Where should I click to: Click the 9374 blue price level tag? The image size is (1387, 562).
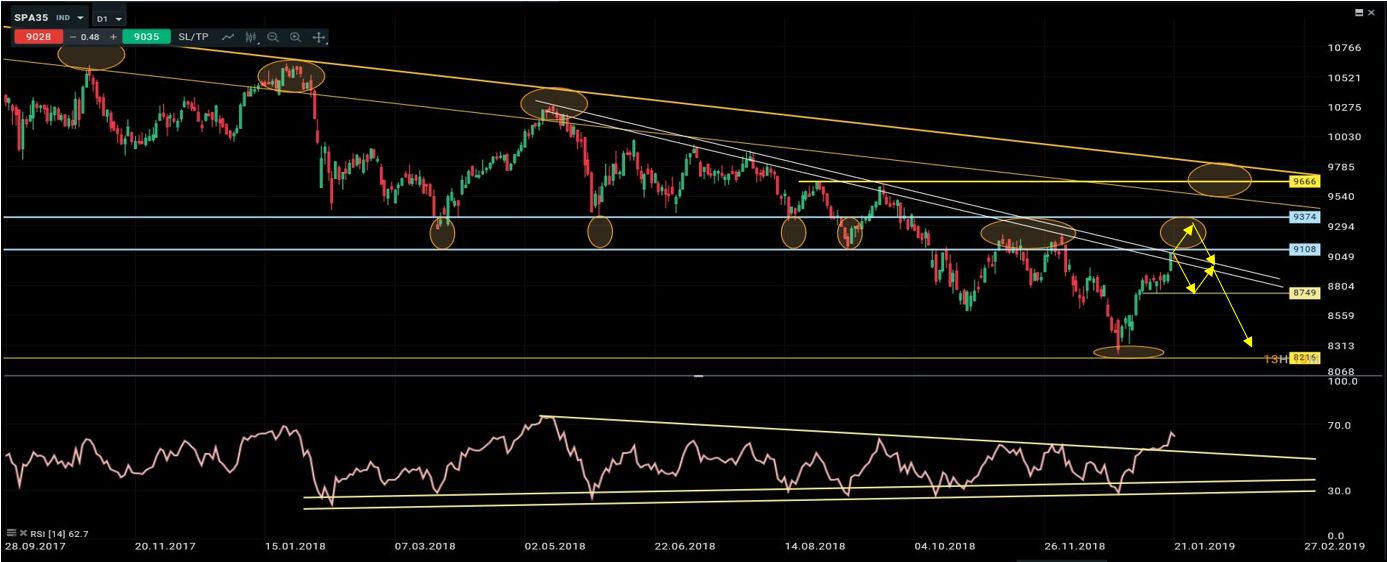[x=1304, y=217]
